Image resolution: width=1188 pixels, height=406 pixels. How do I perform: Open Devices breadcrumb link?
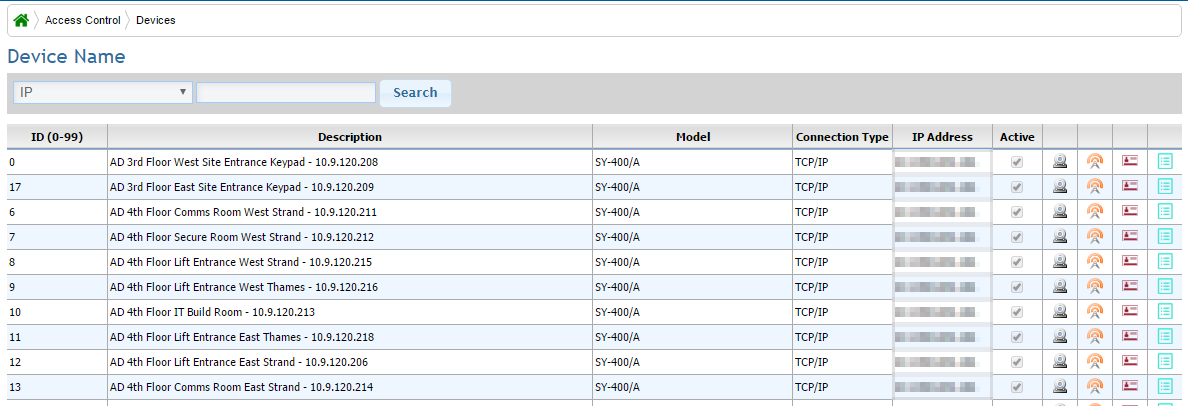coord(156,20)
